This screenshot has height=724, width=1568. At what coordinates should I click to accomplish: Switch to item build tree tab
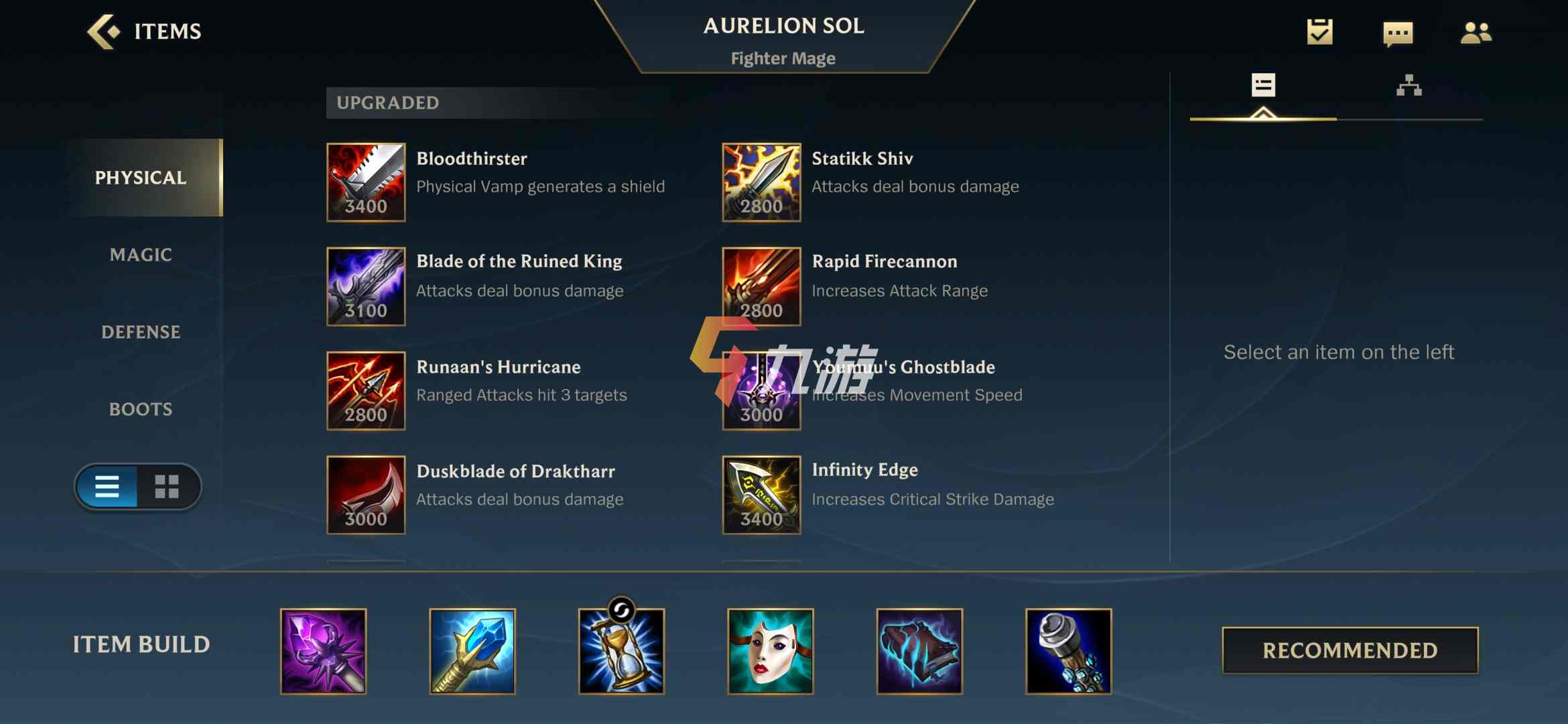click(x=1409, y=86)
